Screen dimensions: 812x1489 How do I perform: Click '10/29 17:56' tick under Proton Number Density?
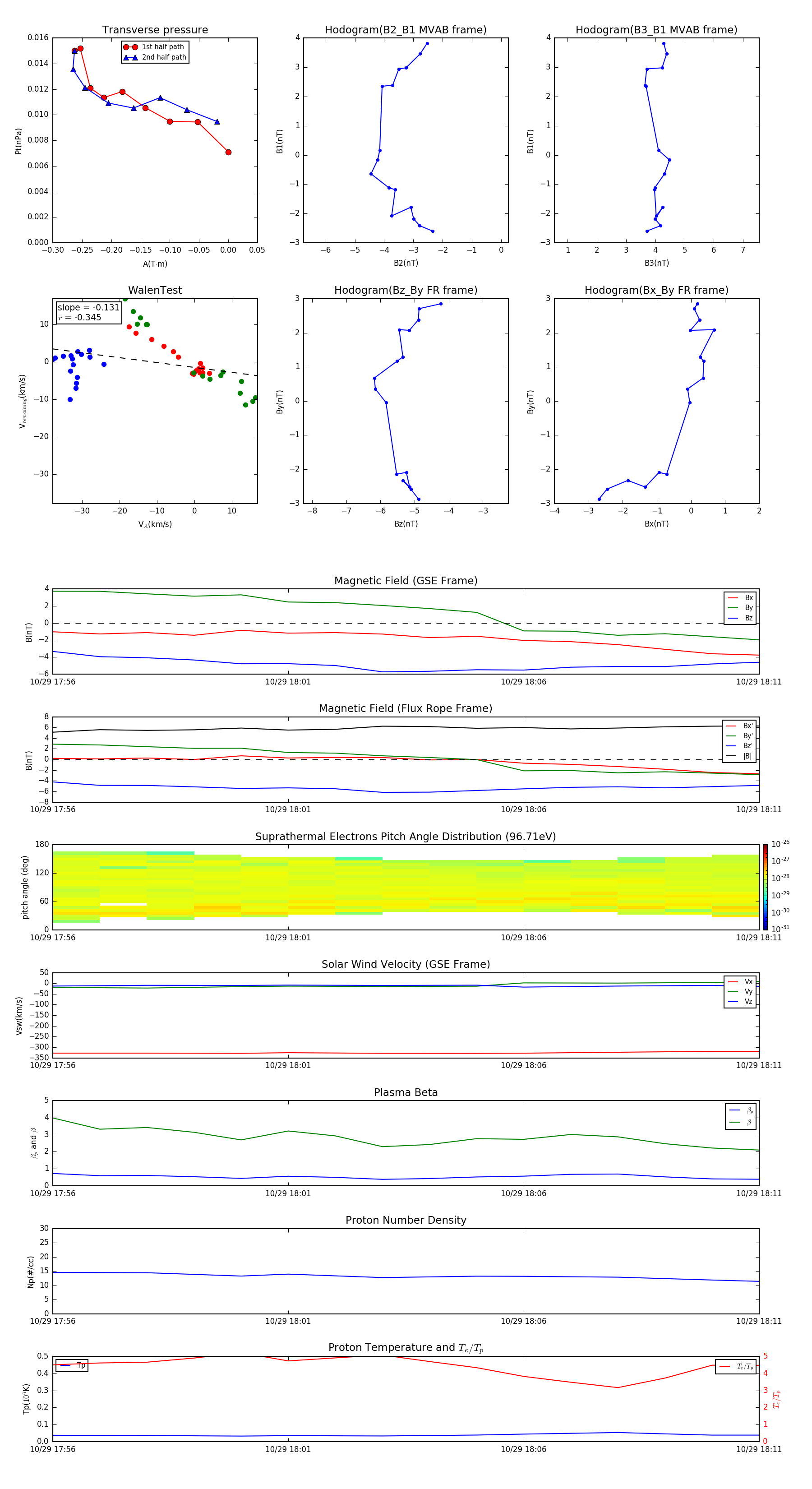point(53,1321)
